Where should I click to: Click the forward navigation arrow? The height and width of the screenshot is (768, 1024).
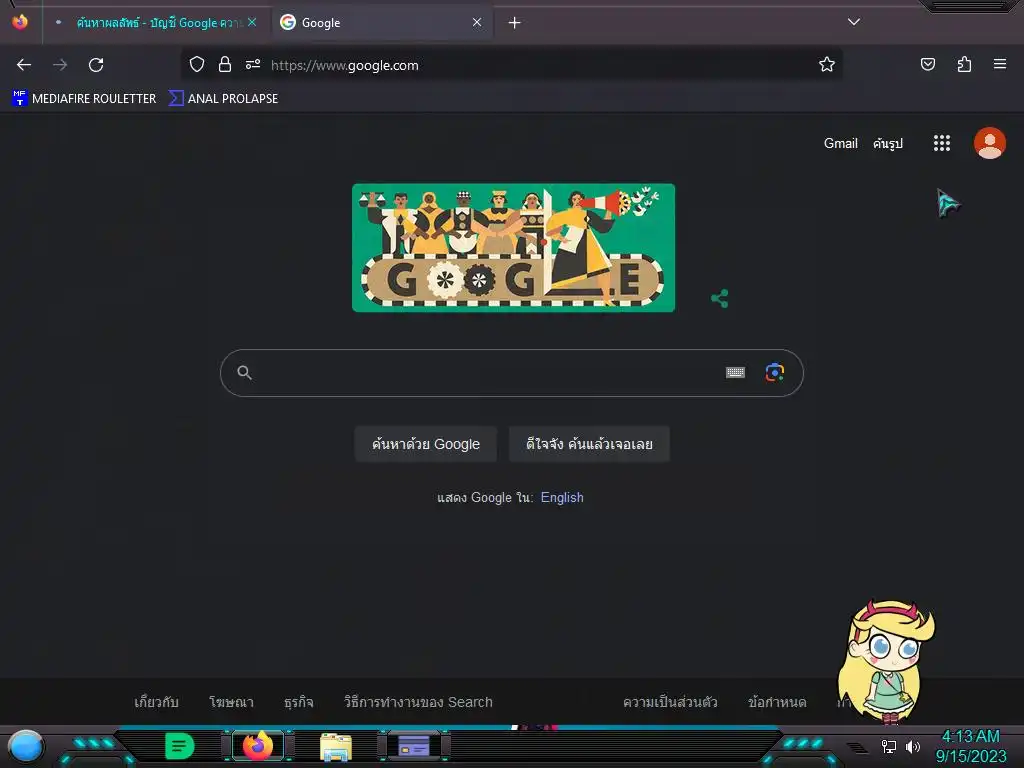[60, 65]
